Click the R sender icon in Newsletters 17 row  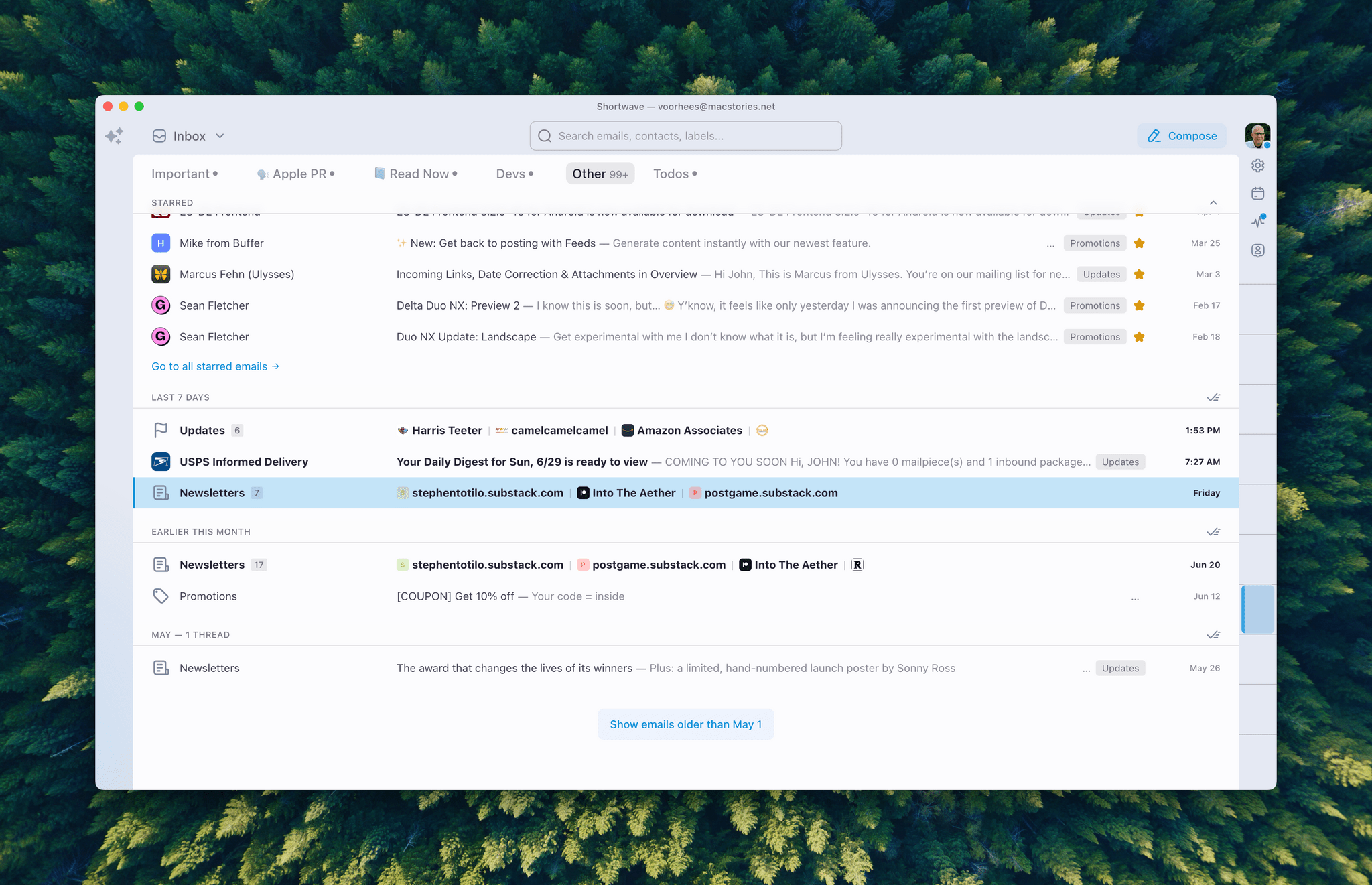coord(857,565)
